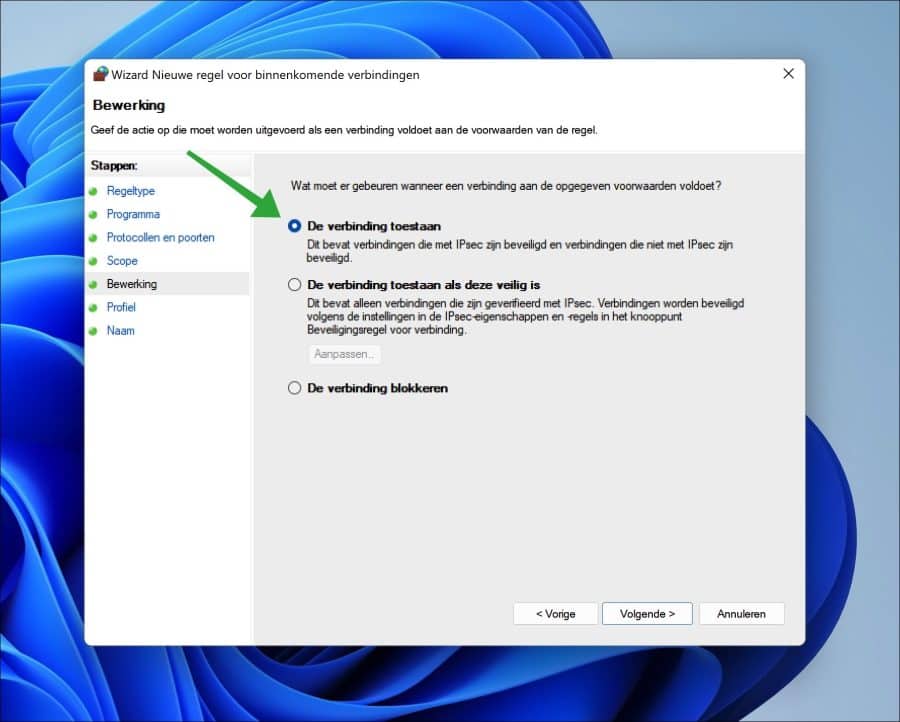Click green bullet beside Profiel

click(93, 308)
